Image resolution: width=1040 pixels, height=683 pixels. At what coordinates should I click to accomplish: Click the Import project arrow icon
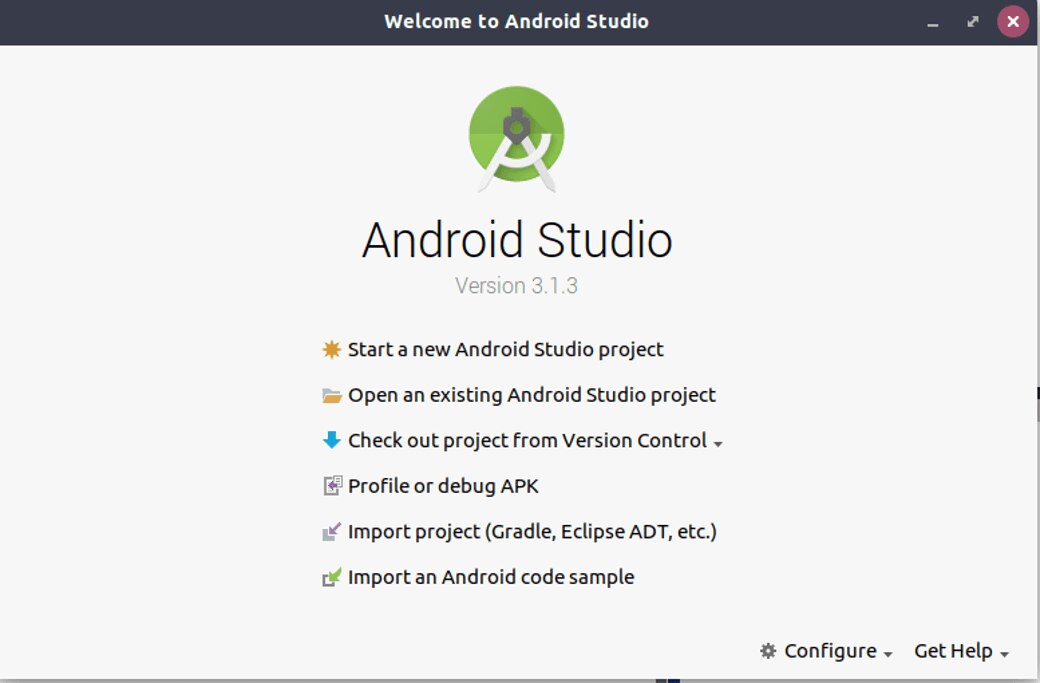[332, 532]
